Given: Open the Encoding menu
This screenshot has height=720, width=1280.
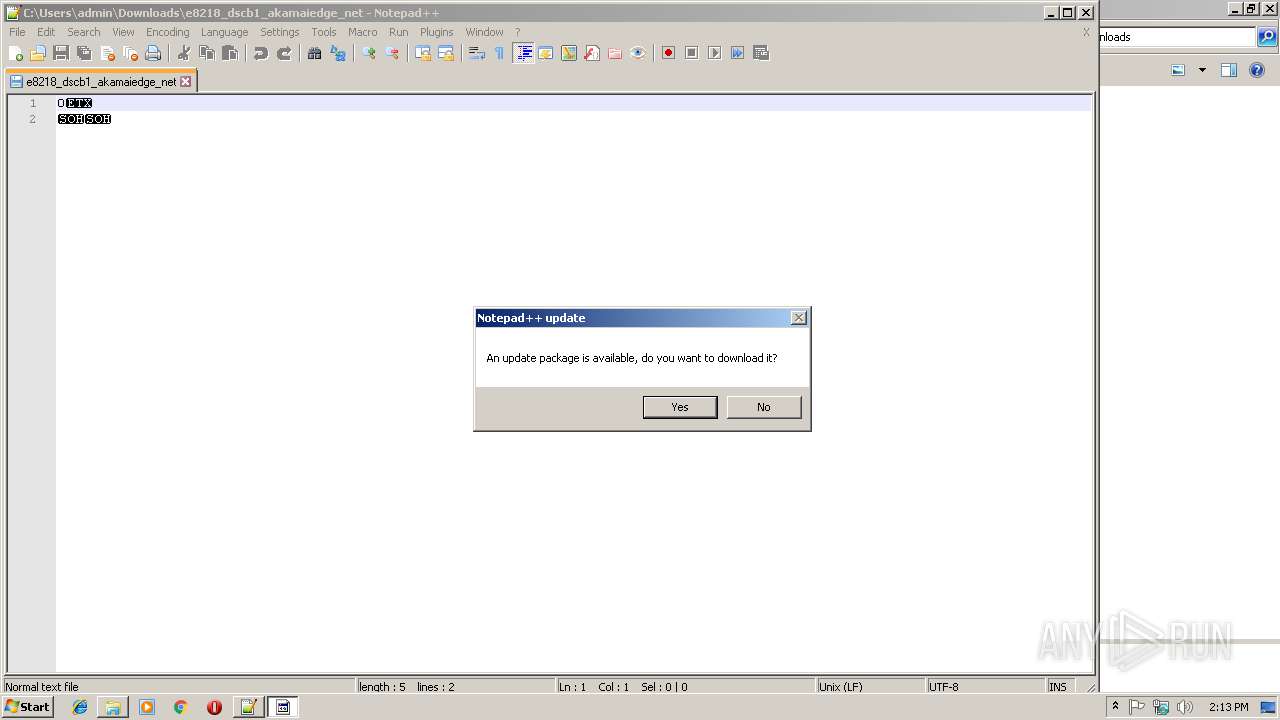Looking at the screenshot, I should pos(167,31).
